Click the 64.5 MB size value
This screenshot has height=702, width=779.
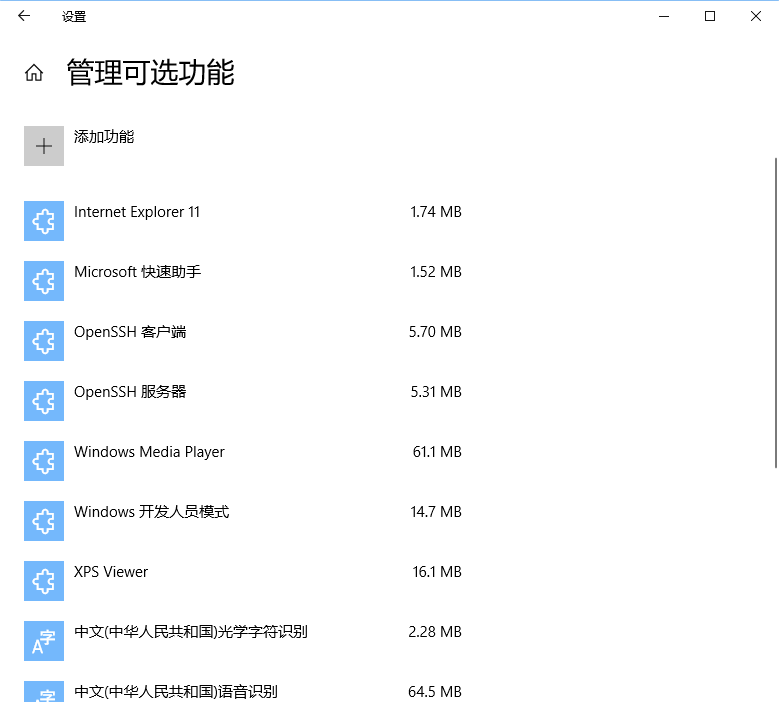click(435, 692)
